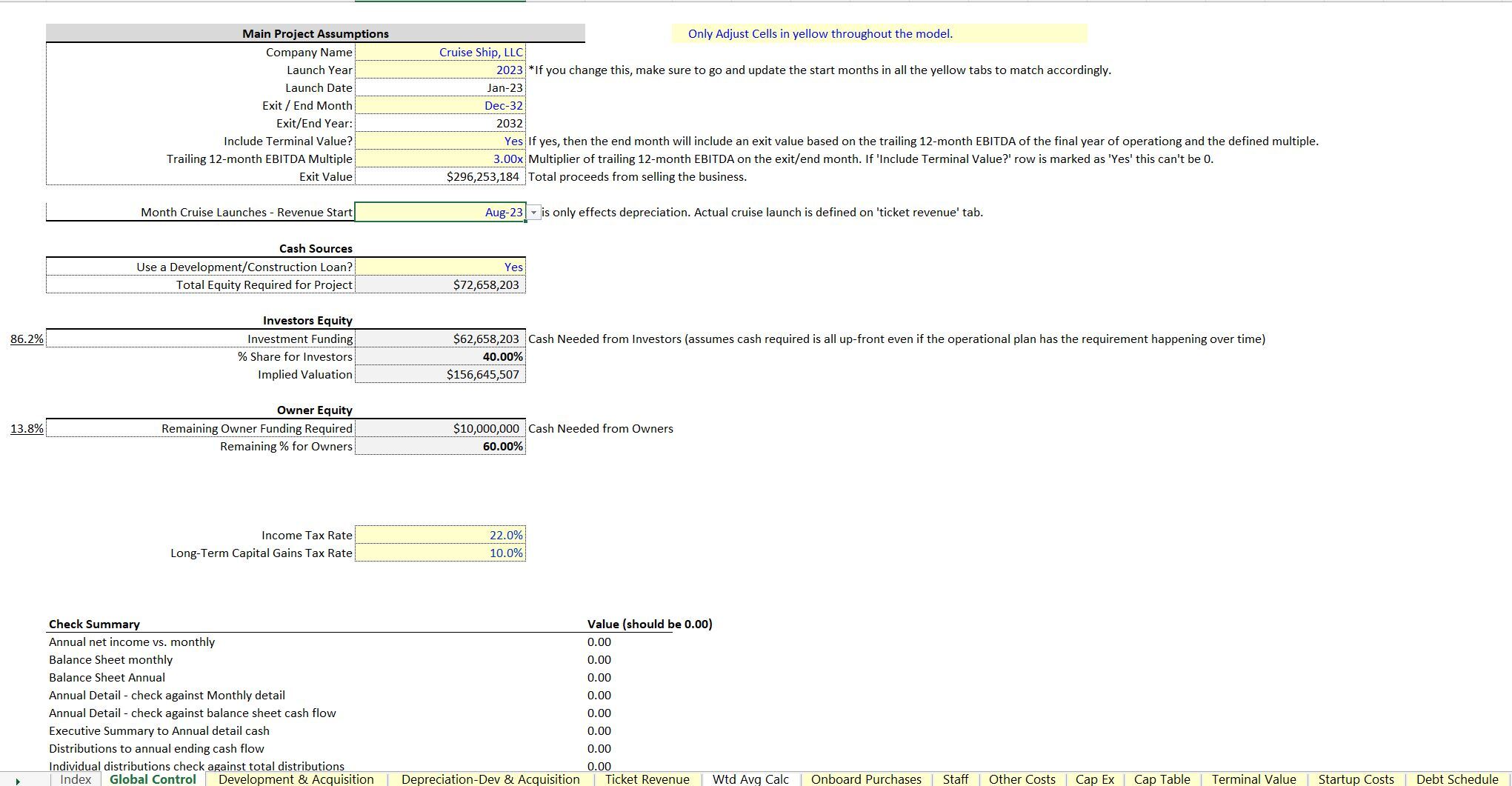Screen dimensions: 1512x786
Task: Select Value (should be 0.00) header
Action: coord(650,624)
